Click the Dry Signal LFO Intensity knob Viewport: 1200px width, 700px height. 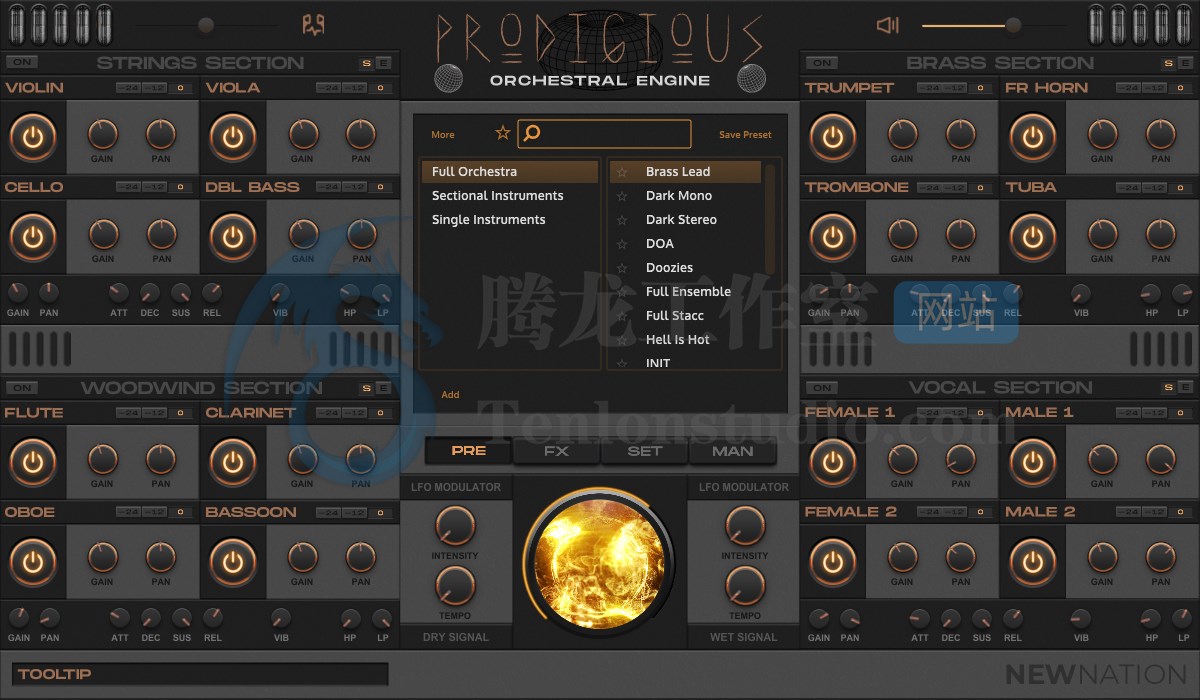455,526
